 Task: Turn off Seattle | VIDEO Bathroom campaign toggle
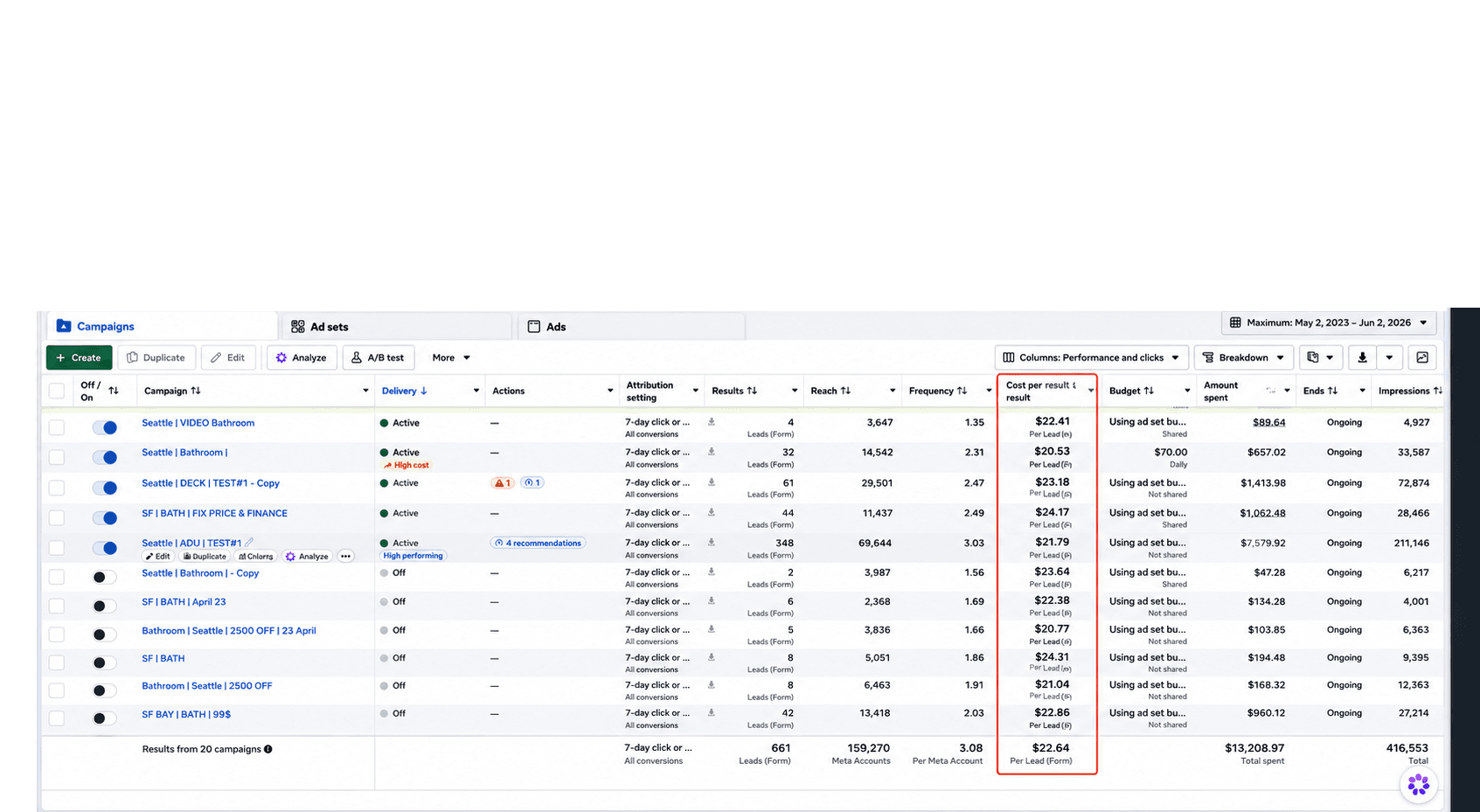click(104, 427)
